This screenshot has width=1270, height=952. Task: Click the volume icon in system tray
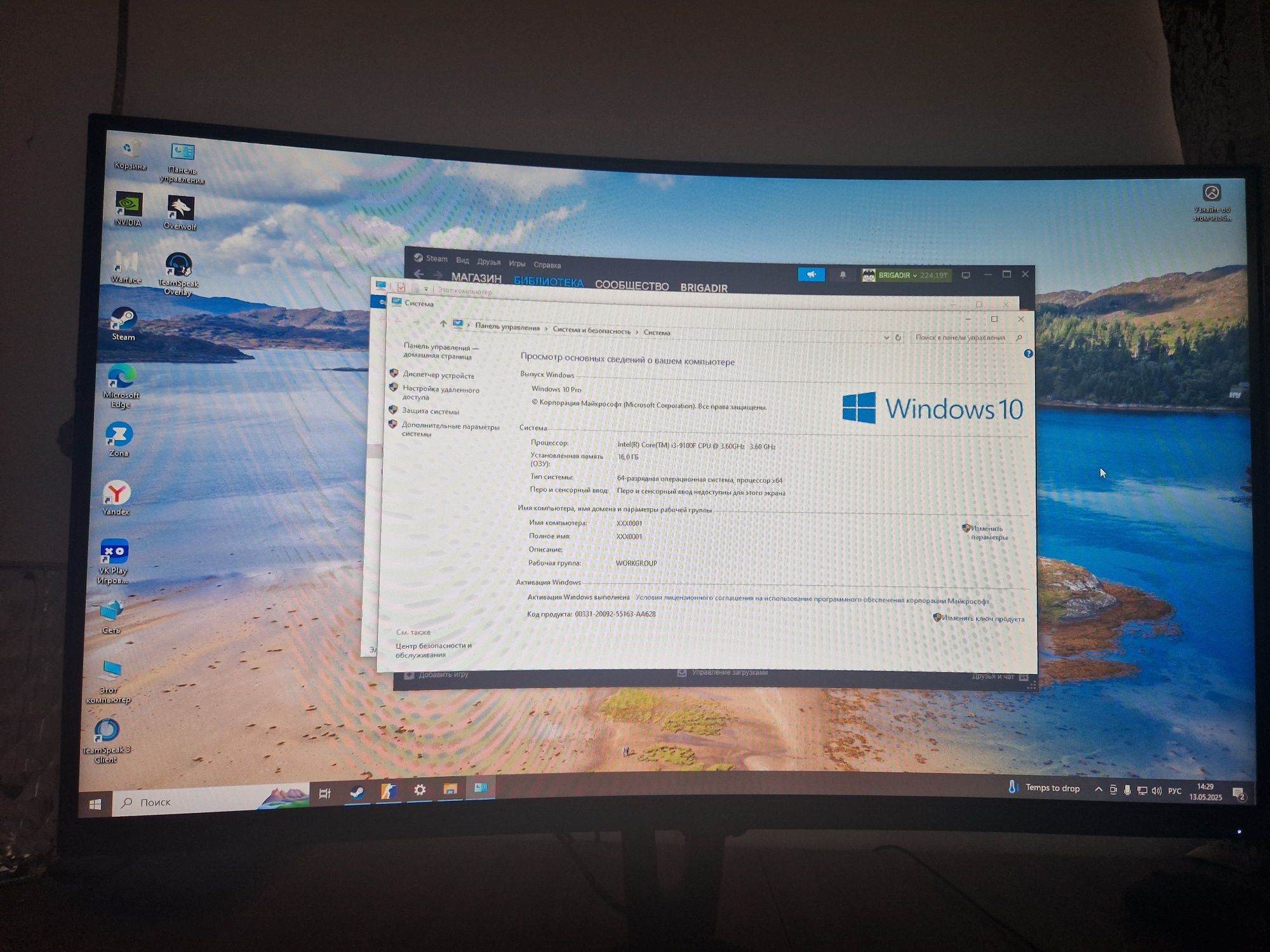pyautogui.click(x=1156, y=791)
